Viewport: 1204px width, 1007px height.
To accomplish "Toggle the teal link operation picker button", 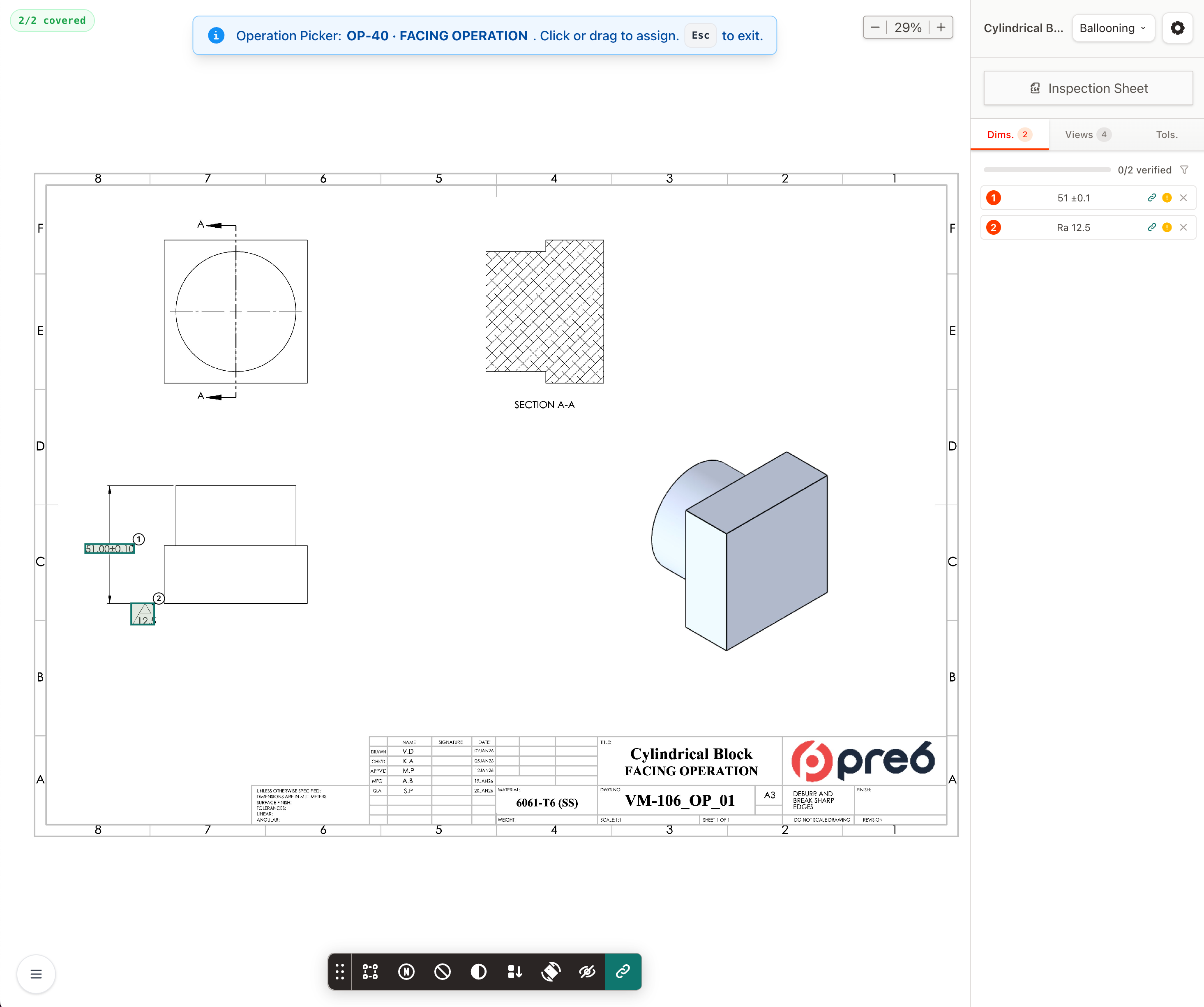I will point(623,971).
